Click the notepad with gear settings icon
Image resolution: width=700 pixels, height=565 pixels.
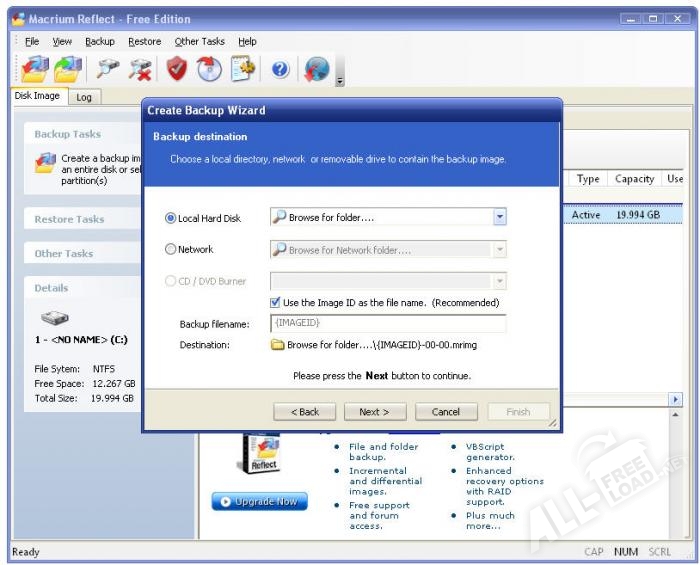(242, 69)
